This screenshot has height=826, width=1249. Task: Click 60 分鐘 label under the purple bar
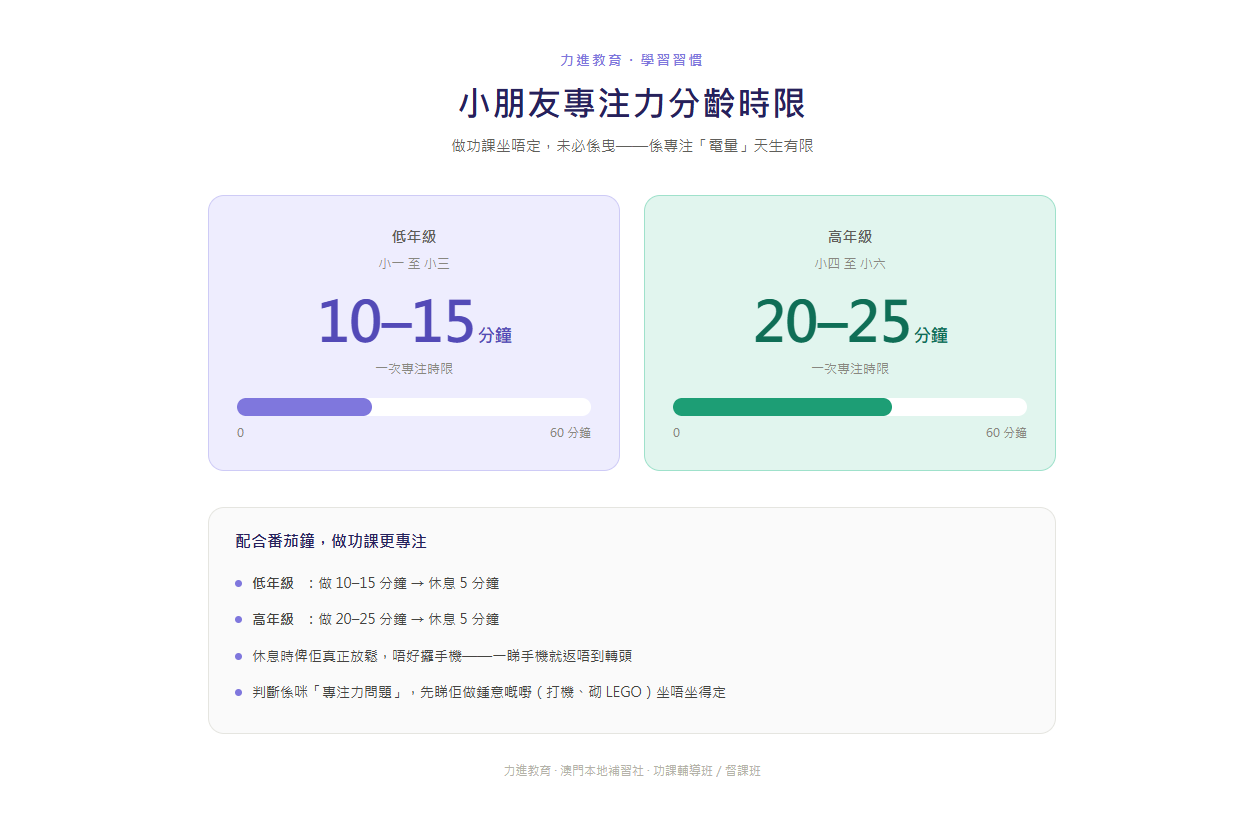570,433
